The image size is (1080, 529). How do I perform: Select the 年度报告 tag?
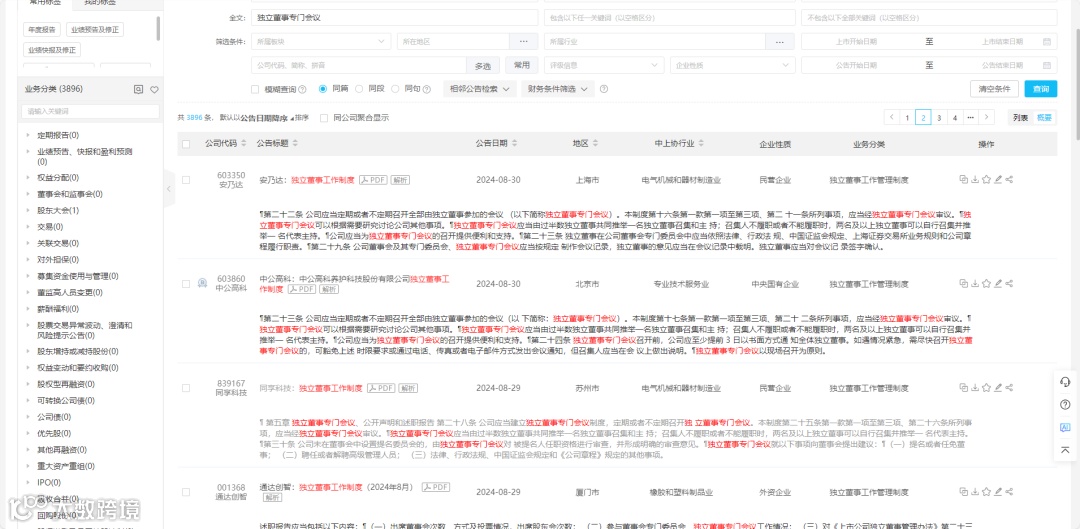point(42,30)
